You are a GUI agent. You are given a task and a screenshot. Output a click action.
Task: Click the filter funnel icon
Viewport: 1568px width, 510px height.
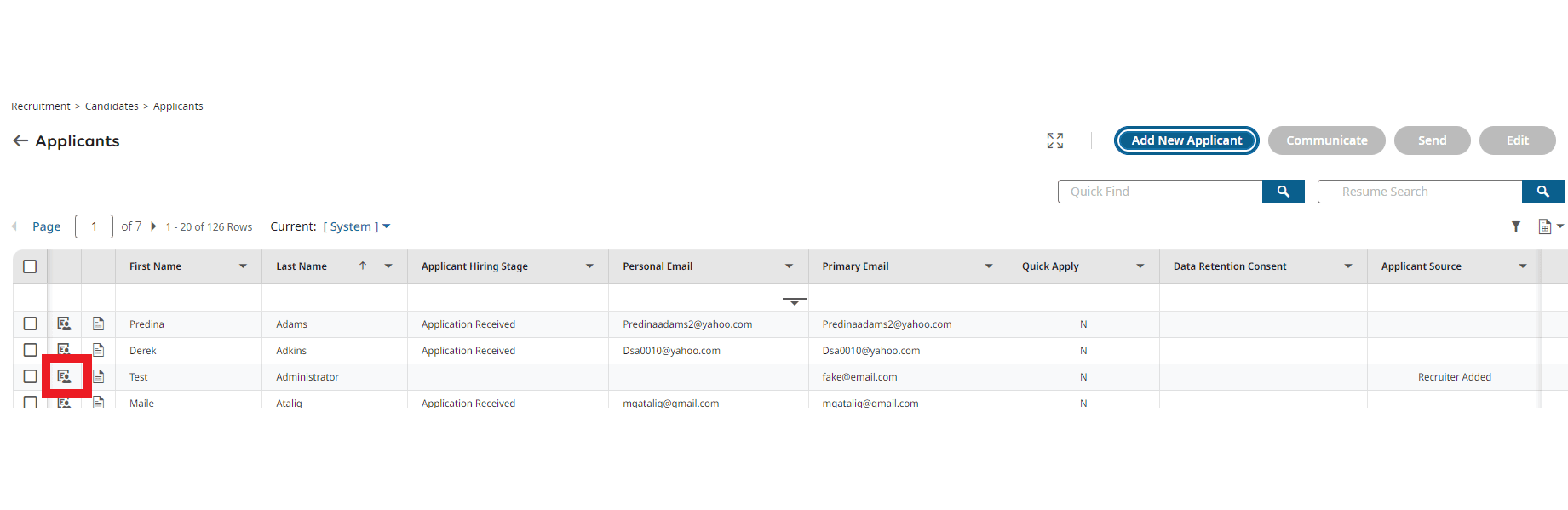(x=1516, y=226)
